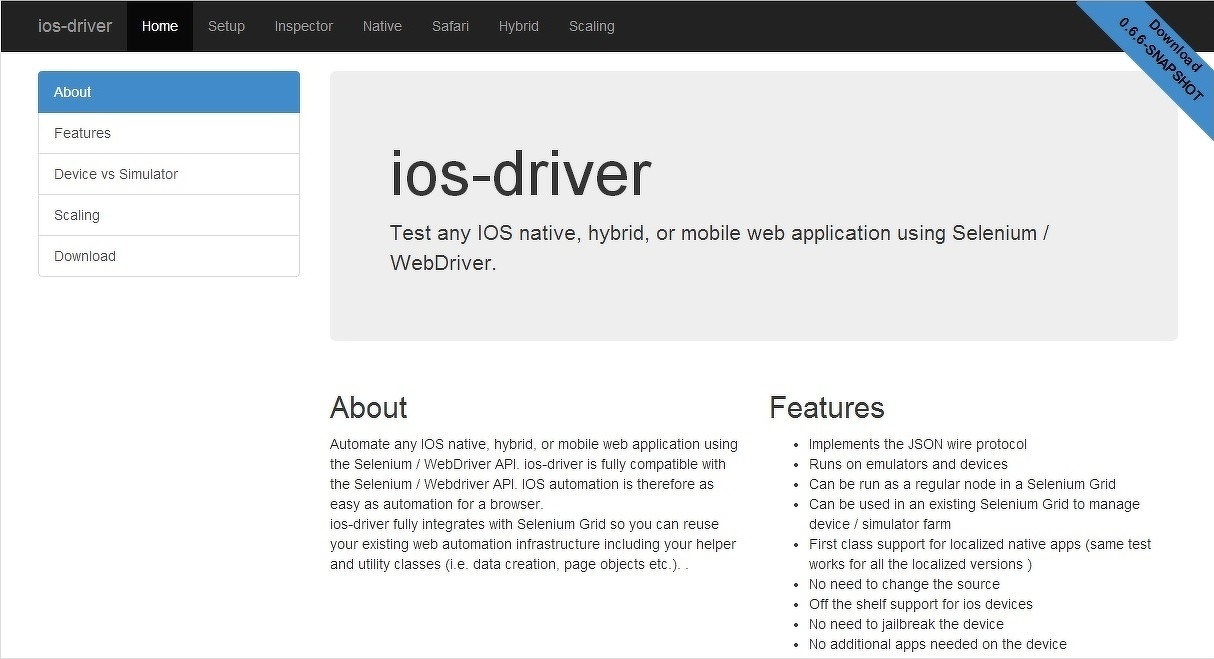Switch to the Home tab
Image resolution: width=1214 pixels, height=659 pixels.
159,26
